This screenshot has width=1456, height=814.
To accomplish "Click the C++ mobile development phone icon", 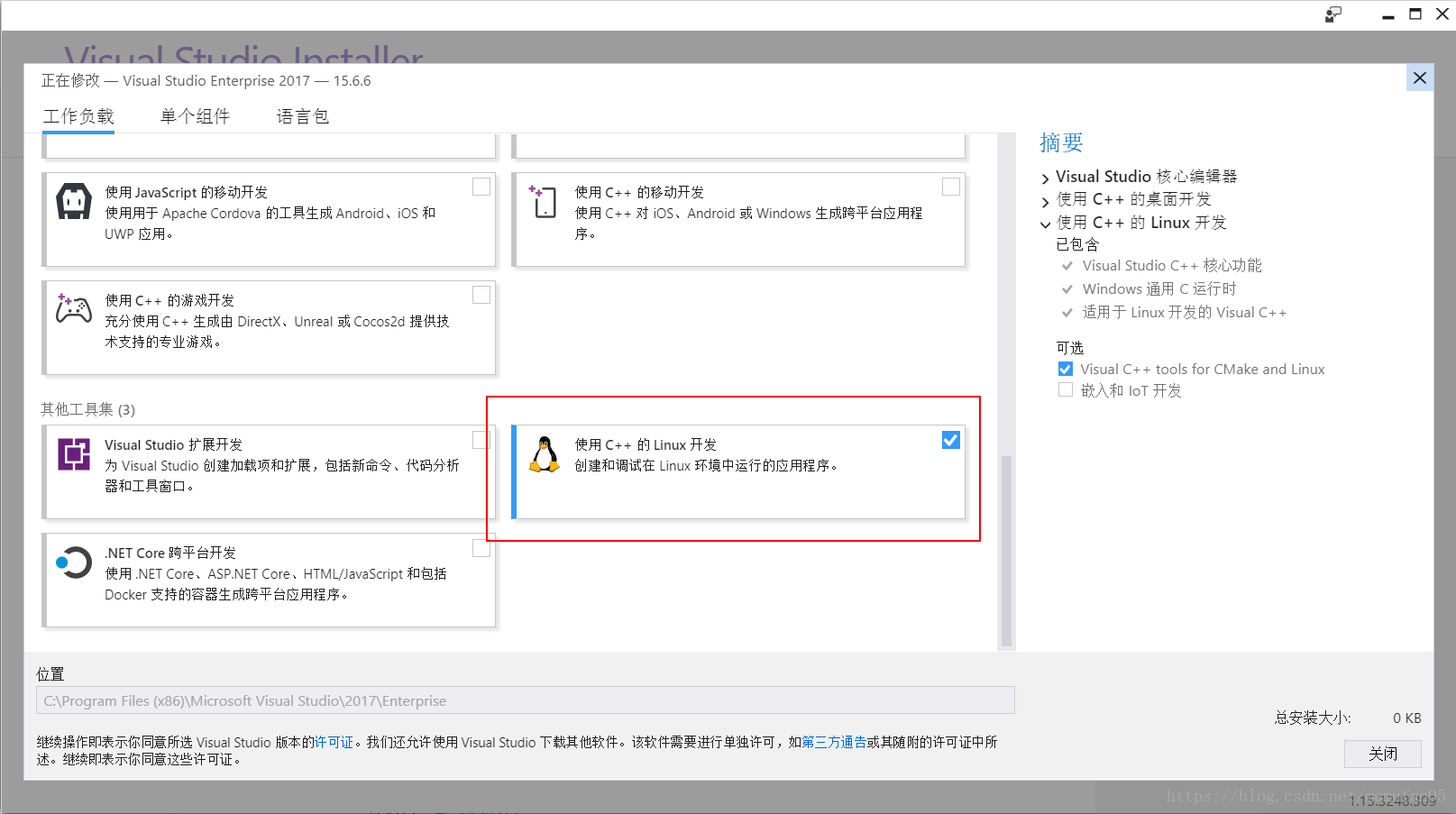I will coord(544,201).
